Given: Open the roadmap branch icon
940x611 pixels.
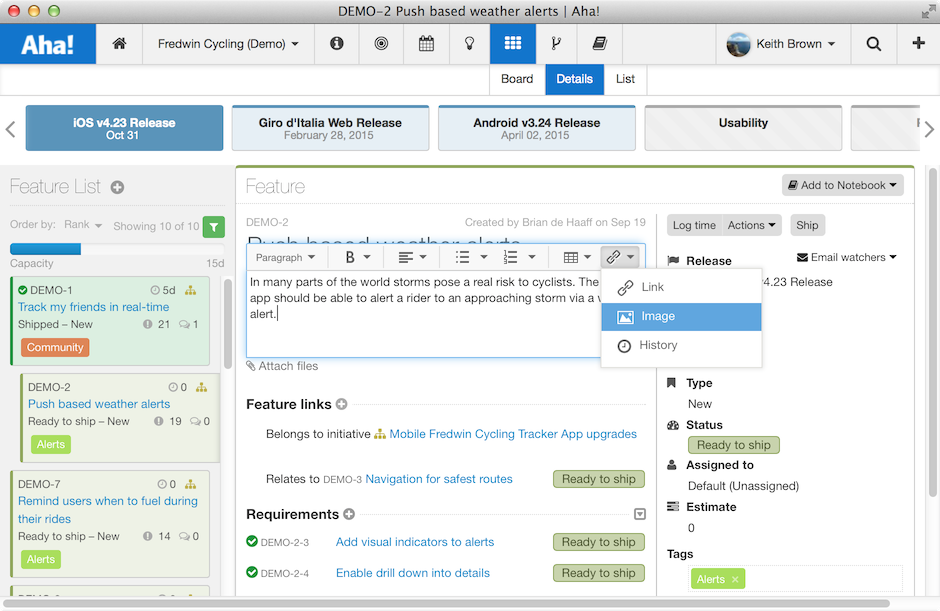Looking at the screenshot, I should (x=556, y=43).
